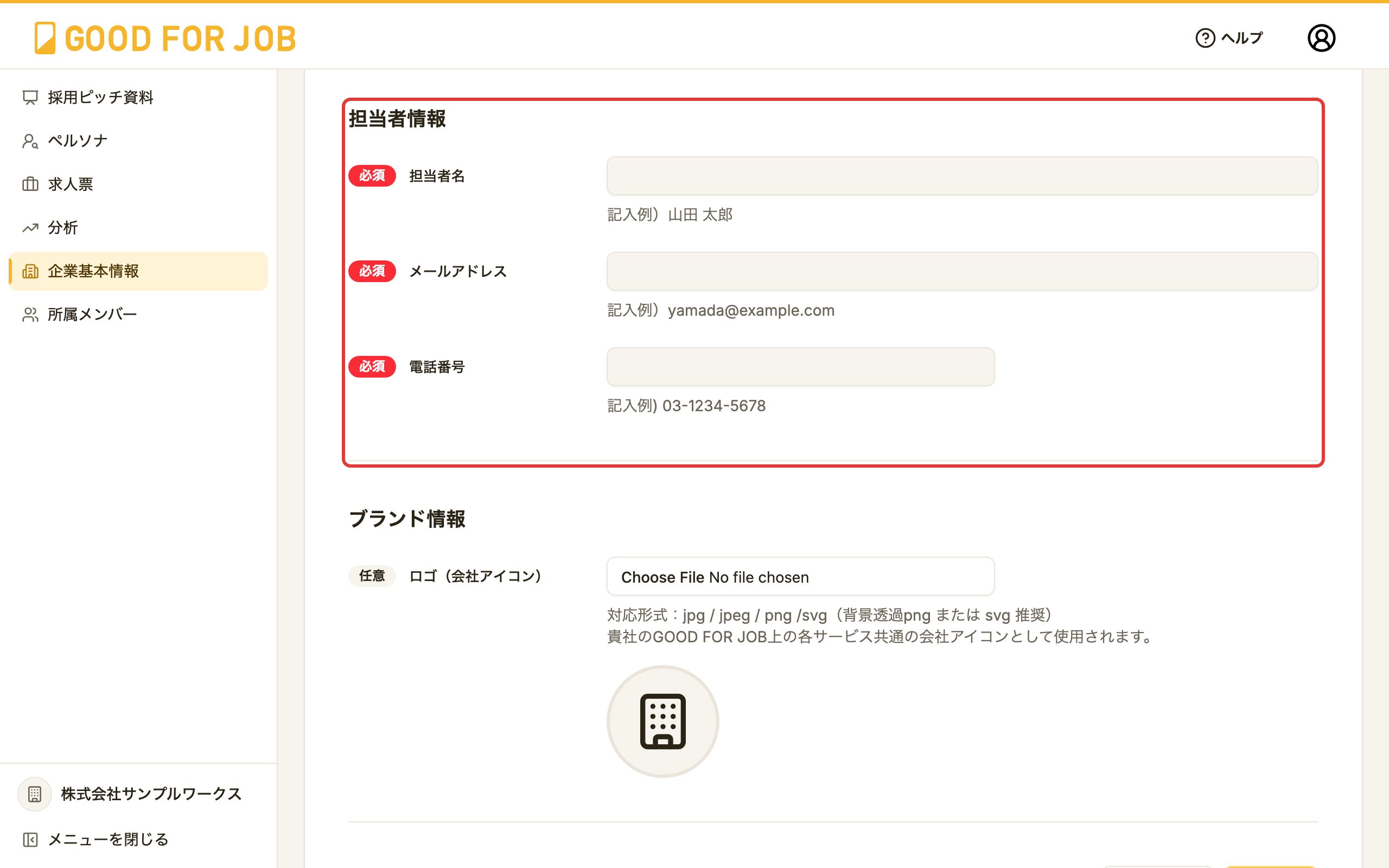Image resolution: width=1389 pixels, height=868 pixels.
Task: Open the 分析 sidebar item
Action: [138, 228]
